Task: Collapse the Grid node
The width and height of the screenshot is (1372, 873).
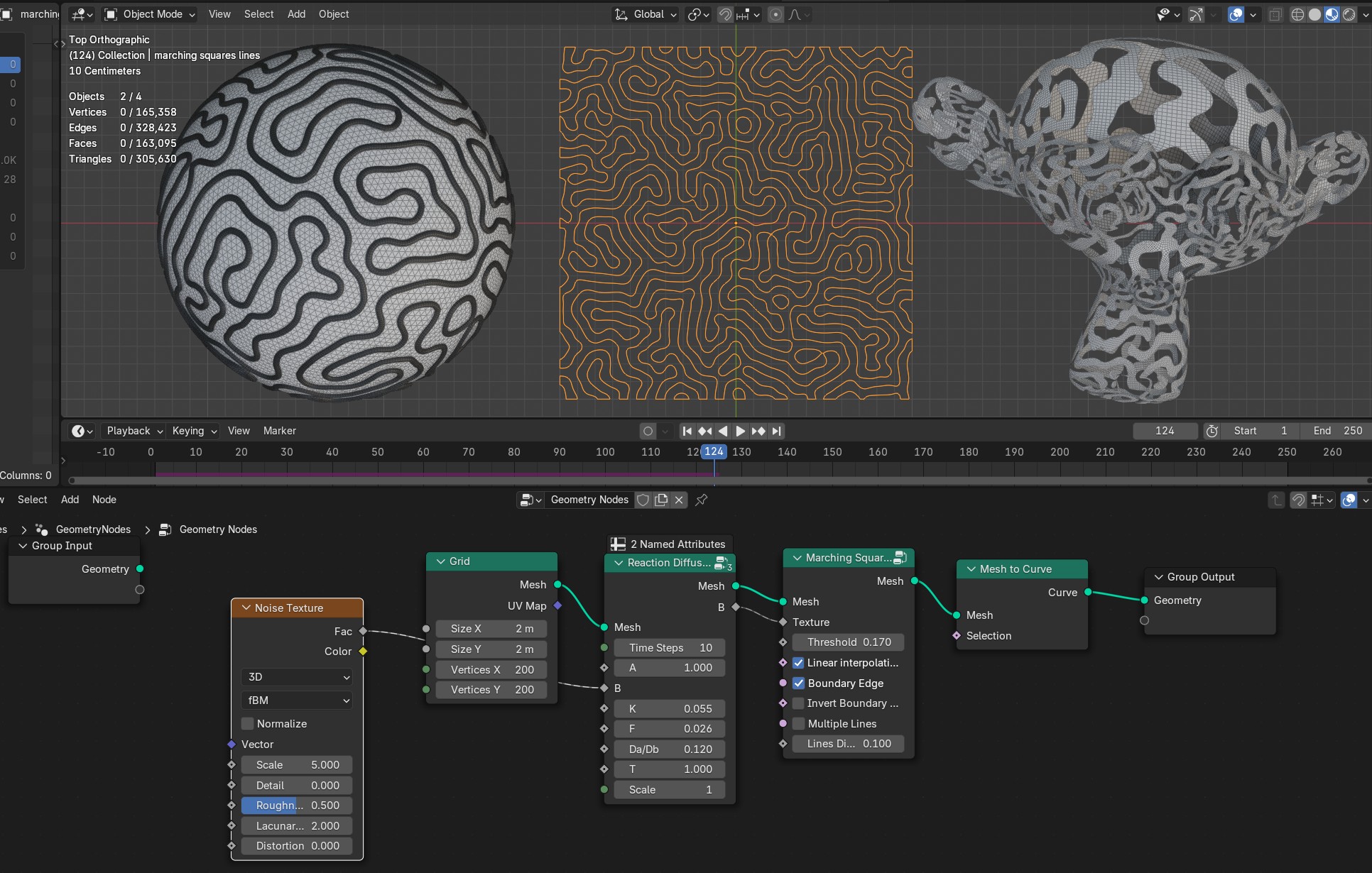Action: pyautogui.click(x=441, y=561)
